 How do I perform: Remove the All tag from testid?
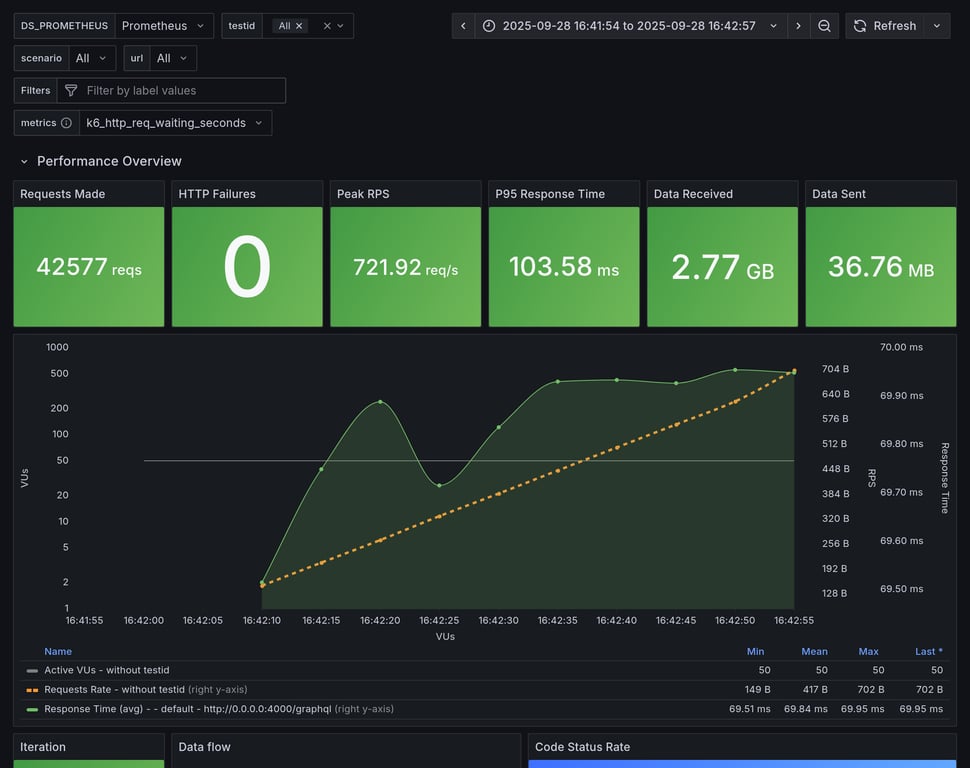pos(299,26)
